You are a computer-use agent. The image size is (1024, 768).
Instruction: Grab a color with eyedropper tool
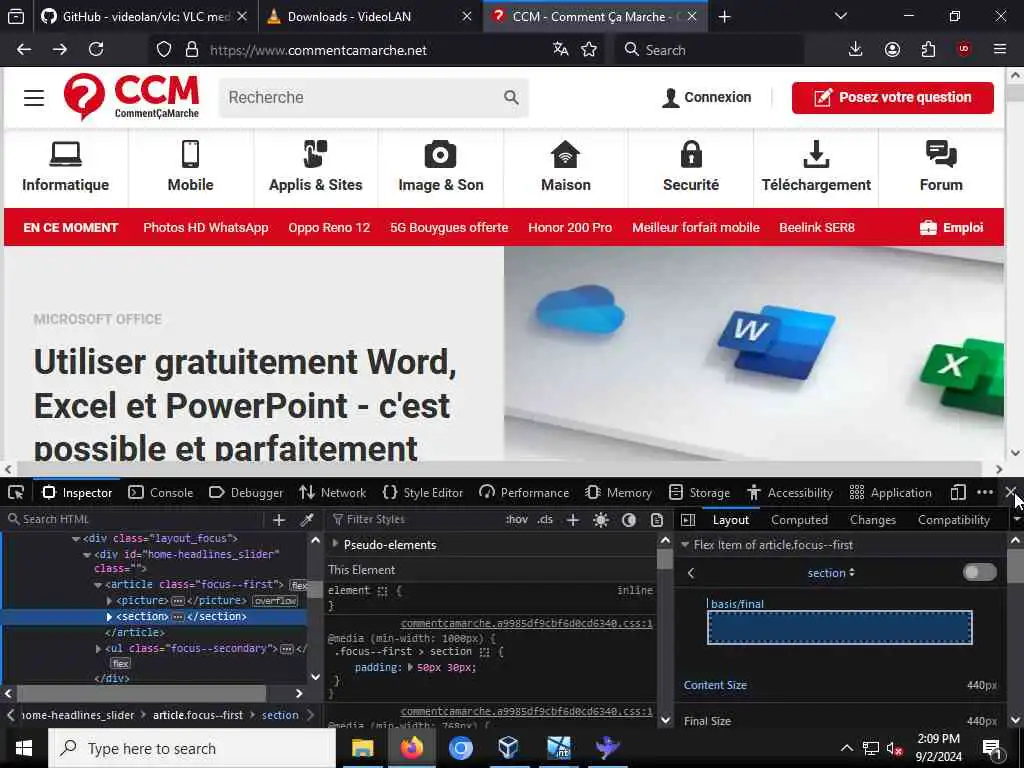[306, 520]
